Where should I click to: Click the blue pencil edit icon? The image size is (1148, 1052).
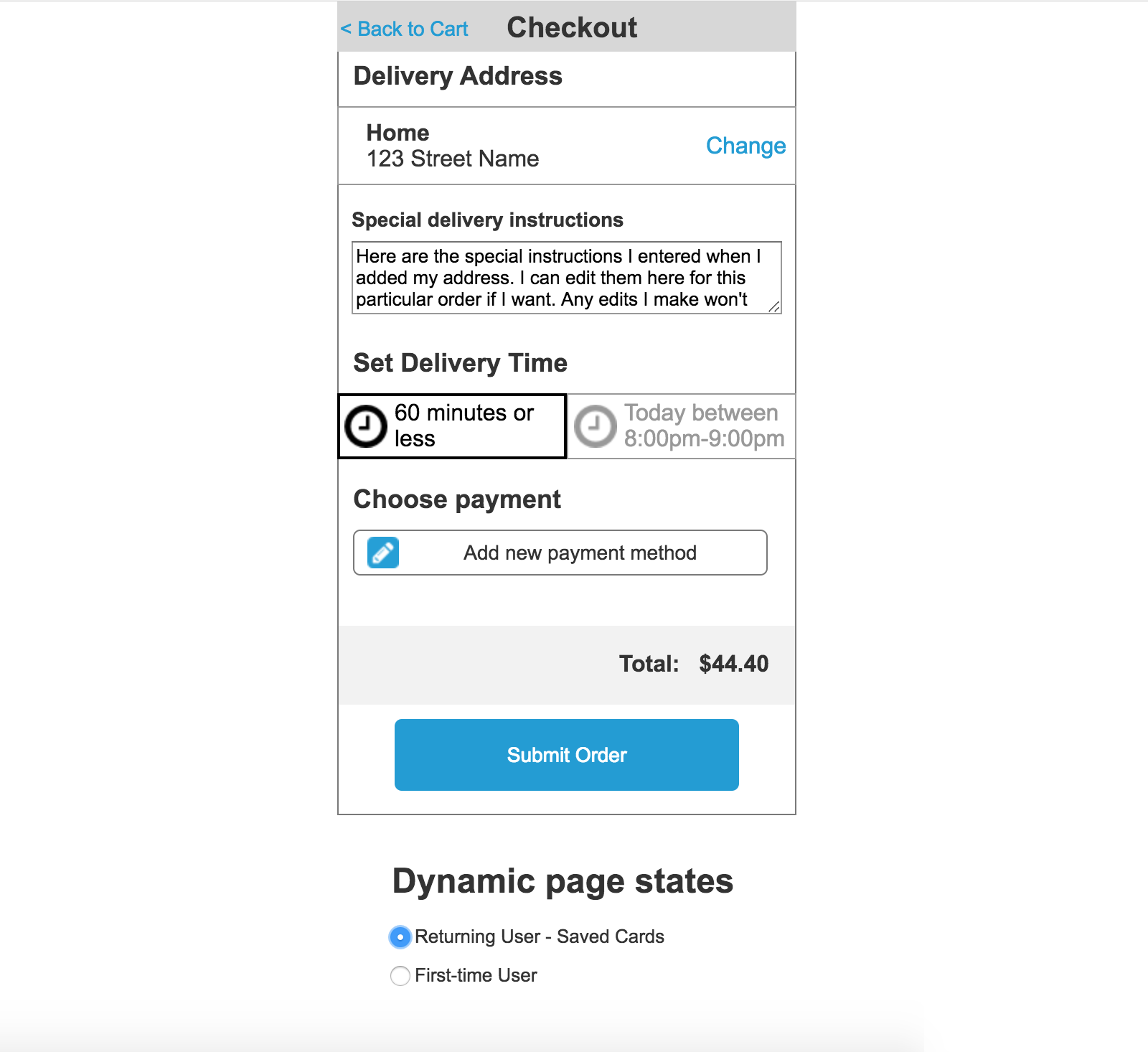pyautogui.click(x=383, y=553)
